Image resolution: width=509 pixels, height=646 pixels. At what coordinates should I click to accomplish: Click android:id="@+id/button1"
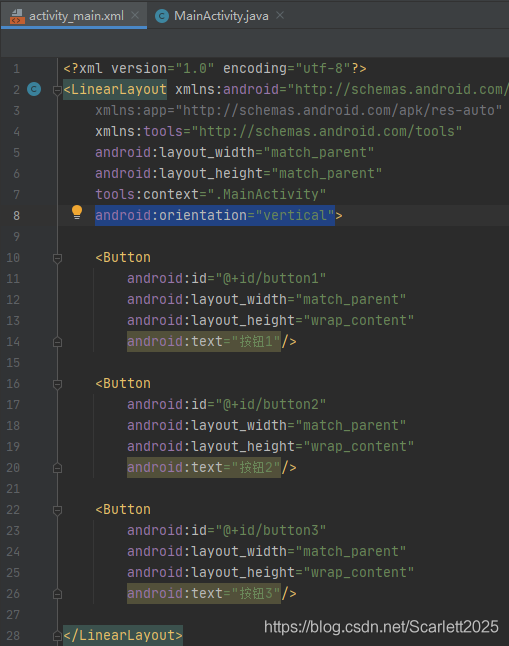coord(227,279)
